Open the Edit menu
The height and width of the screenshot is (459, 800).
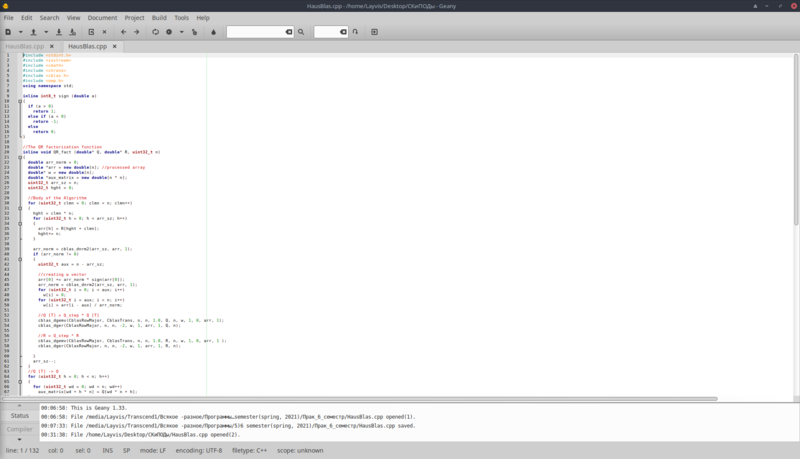(x=27, y=17)
